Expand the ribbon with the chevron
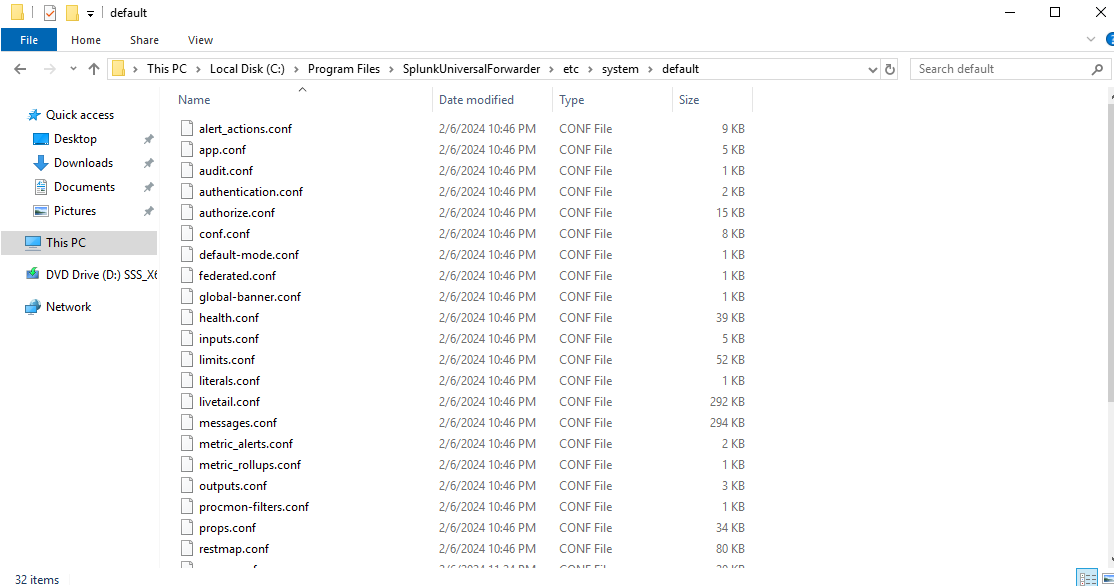Image resolution: width=1114 pixels, height=586 pixels. [x=1091, y=40]
